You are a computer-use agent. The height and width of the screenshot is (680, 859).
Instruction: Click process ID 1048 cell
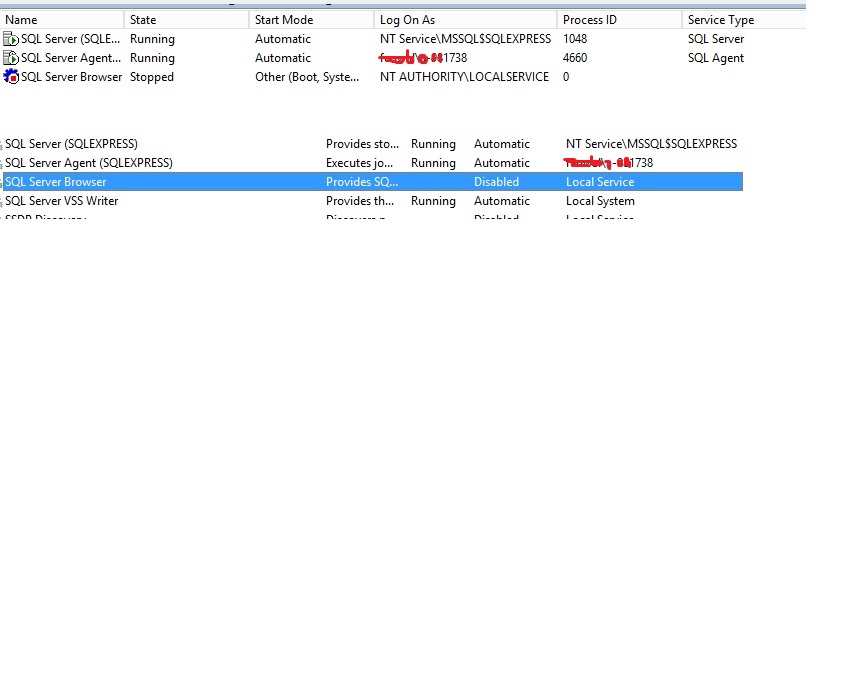point(575,38)
